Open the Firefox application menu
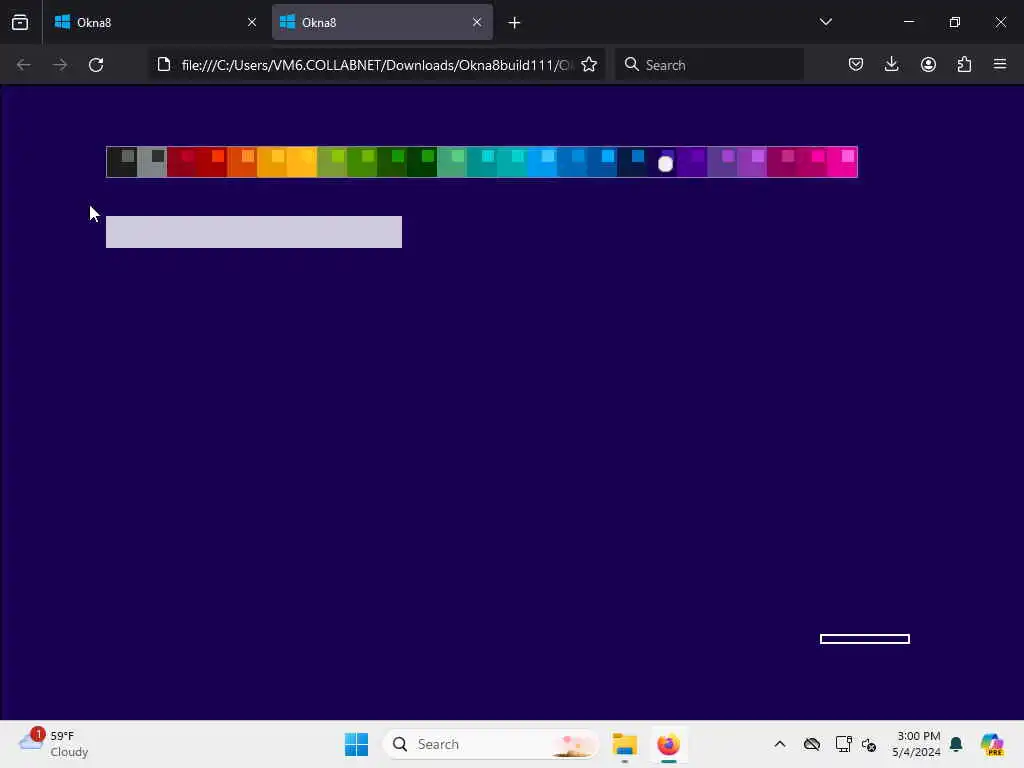Viewport: 1024px width, 768px height. point(1000,65)
